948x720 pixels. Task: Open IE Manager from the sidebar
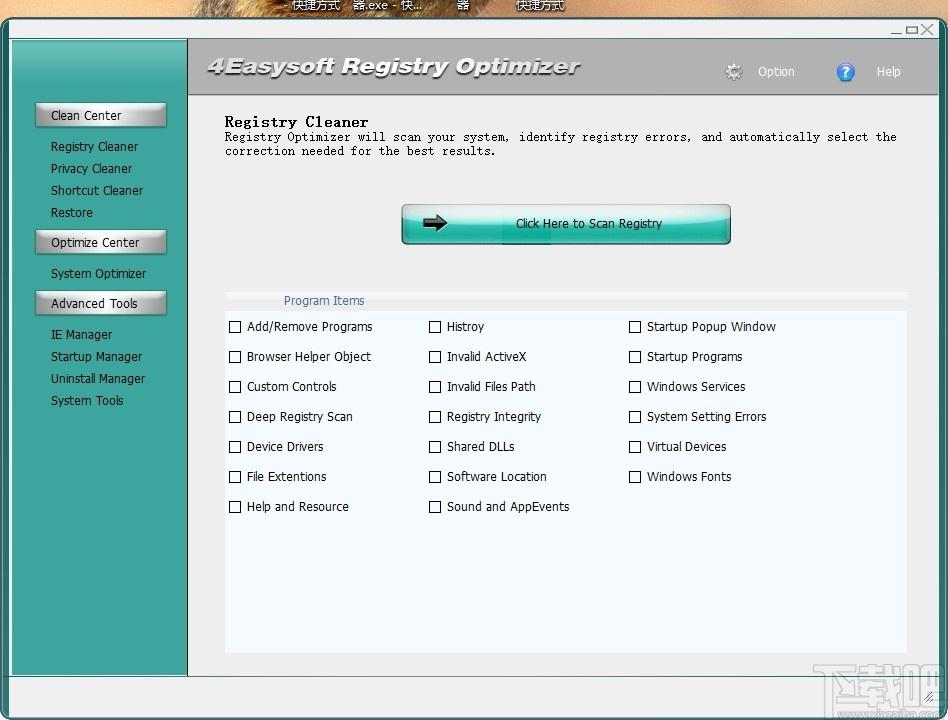point(81,334)
